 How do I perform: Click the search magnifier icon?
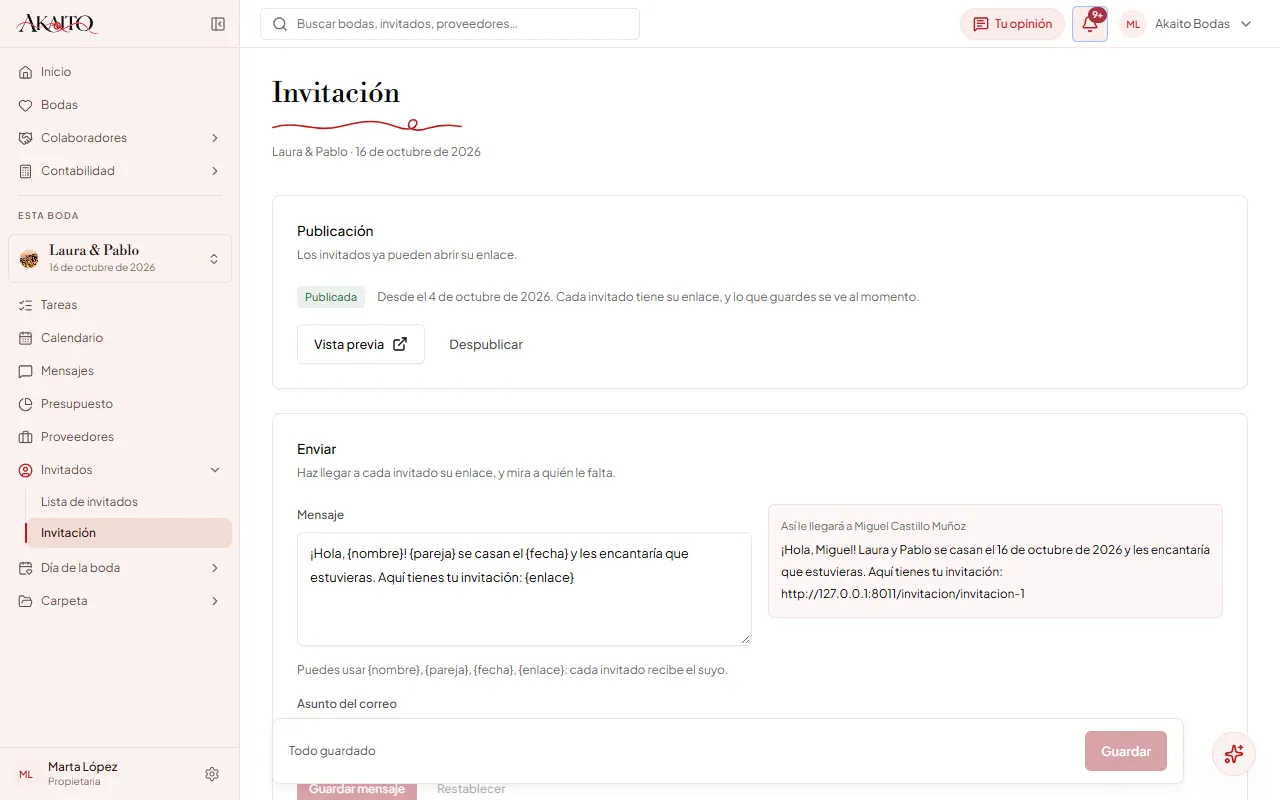[280, 24]
